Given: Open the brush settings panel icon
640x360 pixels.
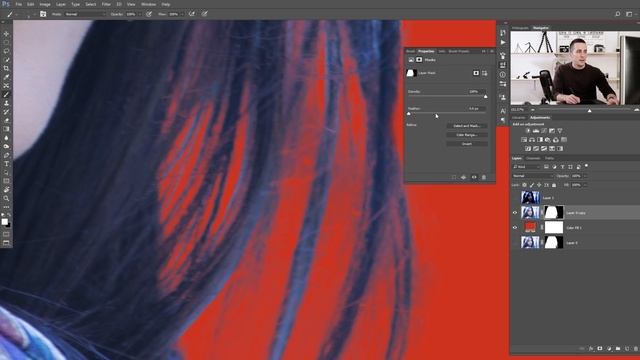Looking at the screenshot, I should (43, 14).
